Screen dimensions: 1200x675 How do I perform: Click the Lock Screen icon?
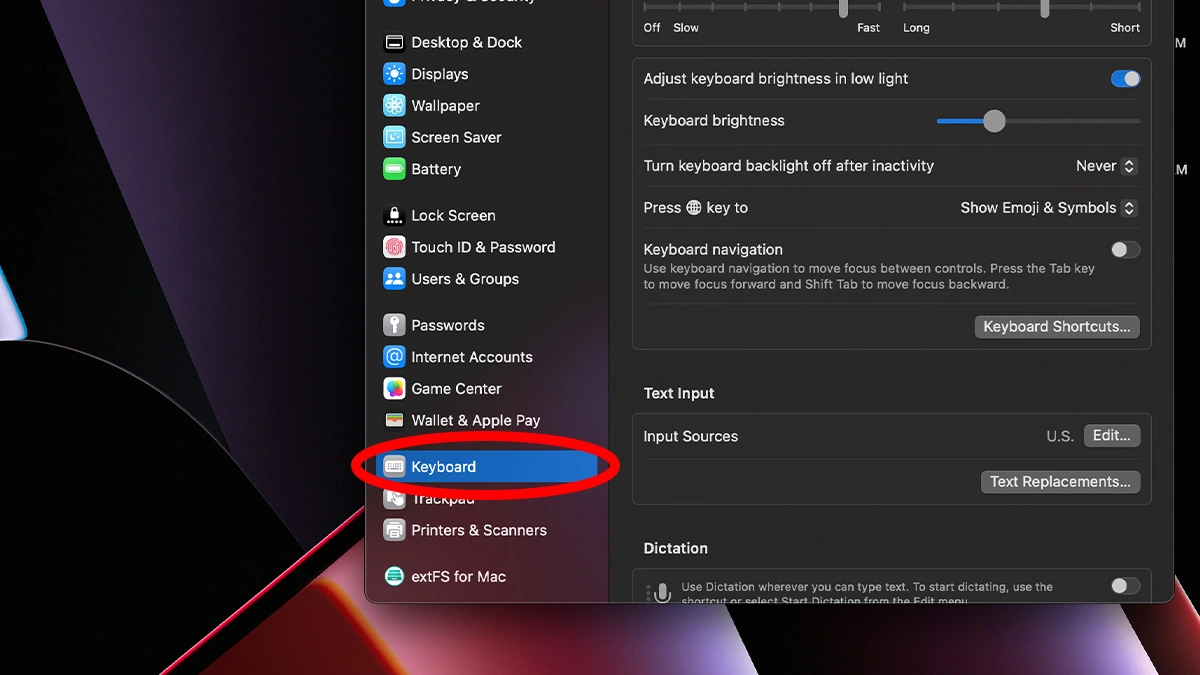(x=394, y=215)
